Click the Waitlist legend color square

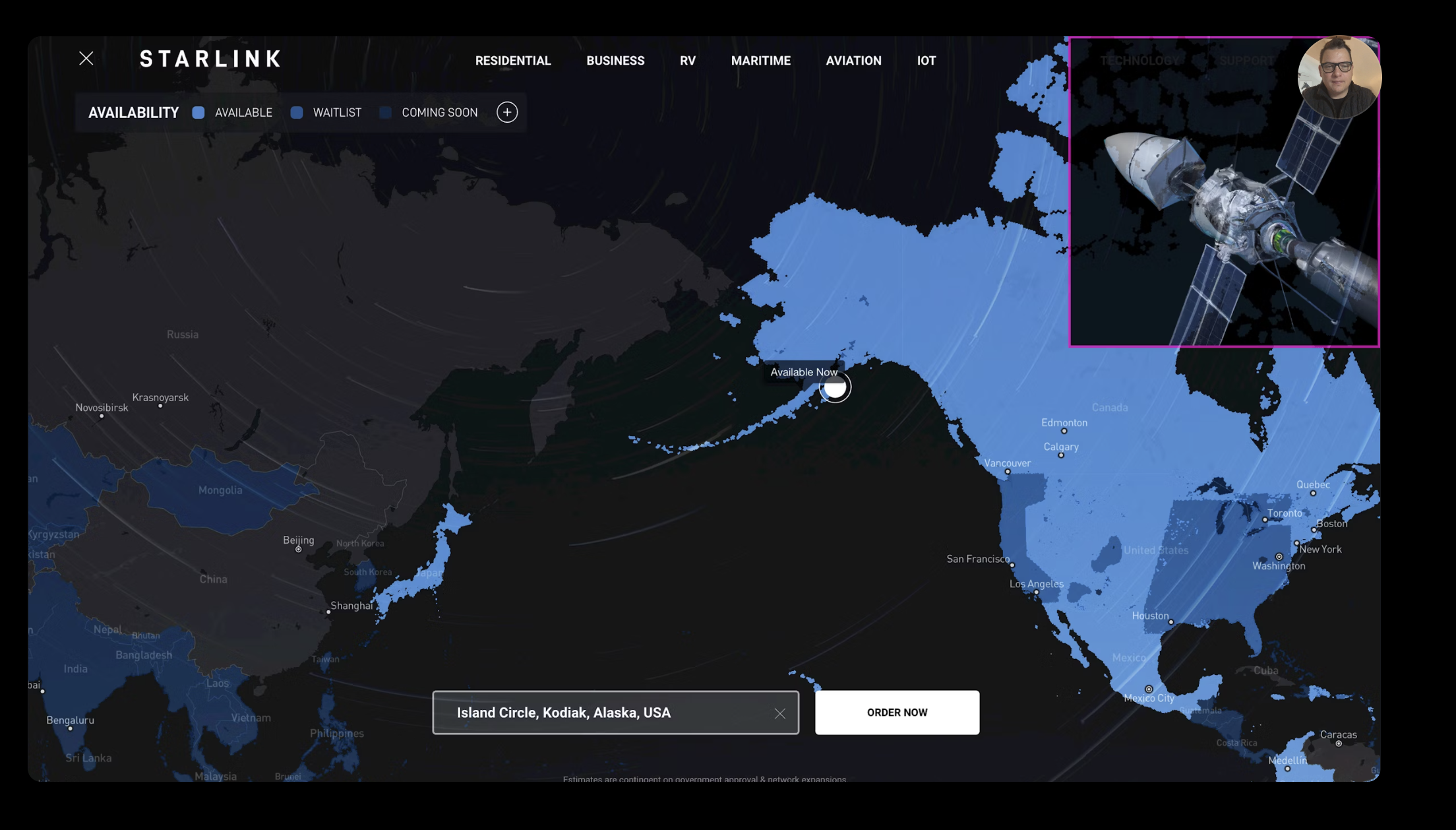pyautogui.click(x=297, y=113)
